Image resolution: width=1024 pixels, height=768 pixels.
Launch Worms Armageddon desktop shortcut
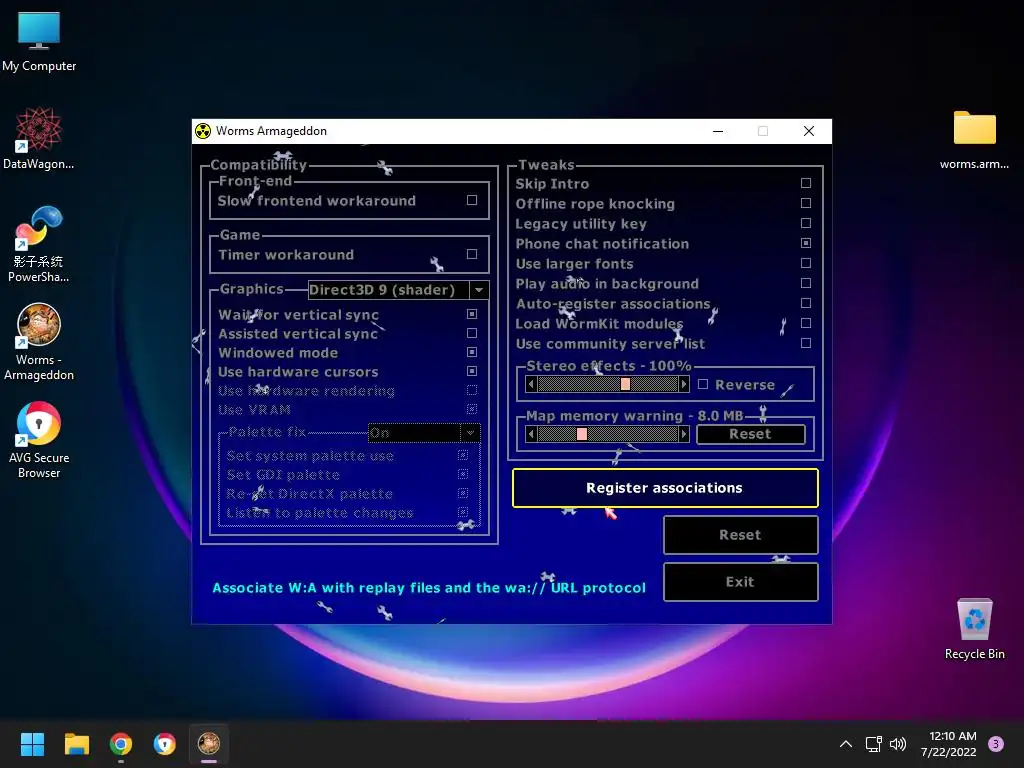tap(39, 342)
